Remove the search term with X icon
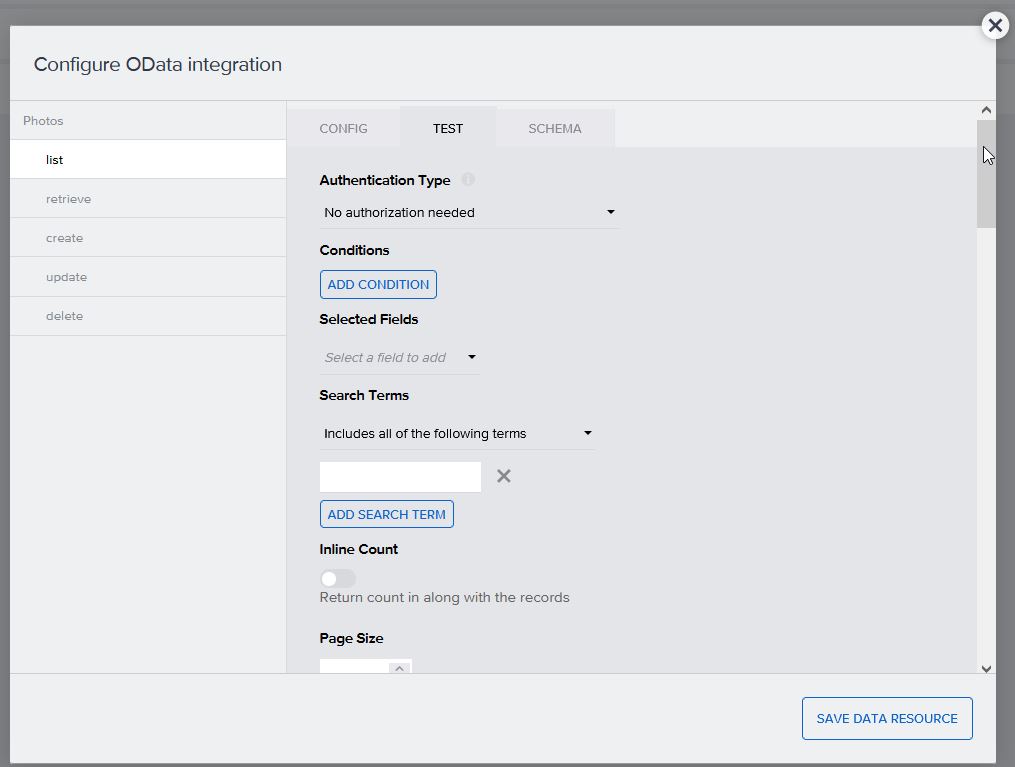Viewport: 1015px width, 767px height. 504,476
